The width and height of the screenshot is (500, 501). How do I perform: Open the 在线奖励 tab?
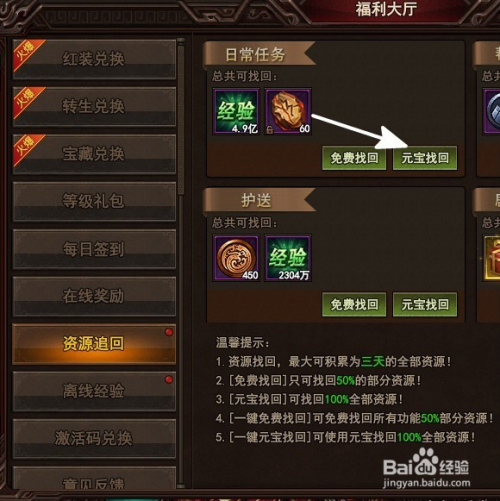(x=94, y=296)
